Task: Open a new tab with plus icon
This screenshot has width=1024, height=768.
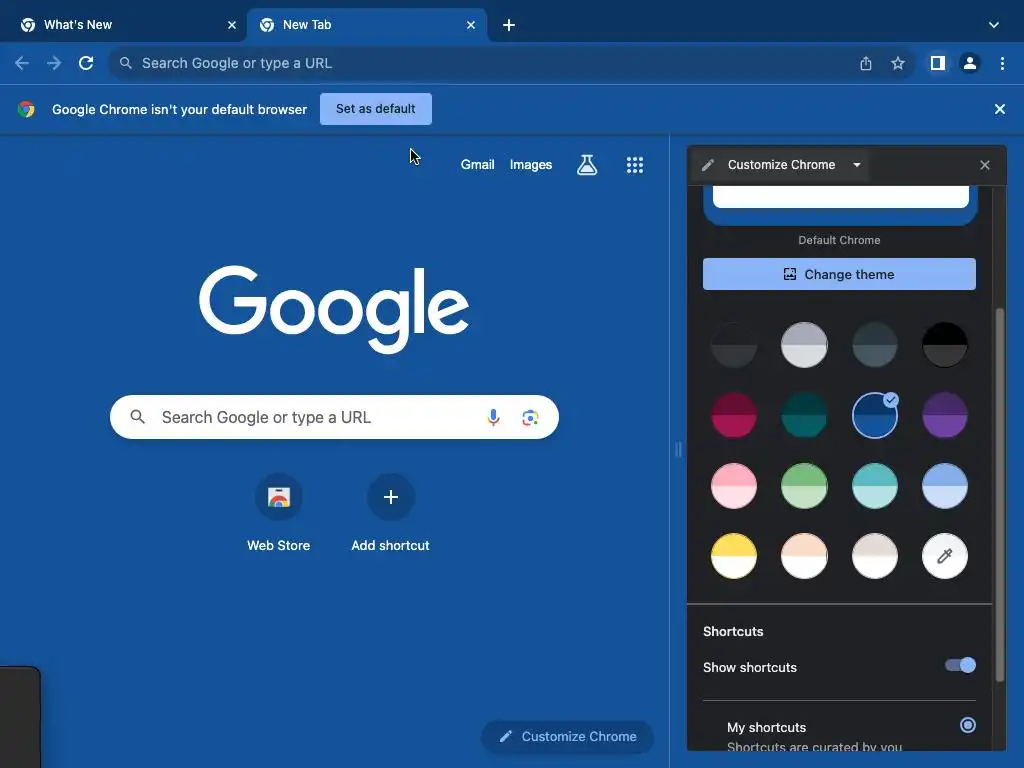Action: tap(509, 25)
